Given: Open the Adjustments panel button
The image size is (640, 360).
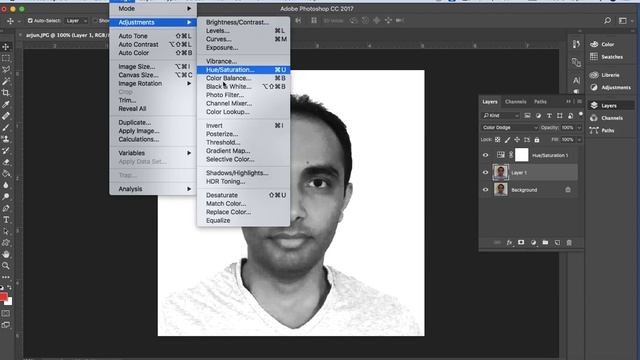Looking at the screenshot, I should pyautogui.click(x=610, y=87).
